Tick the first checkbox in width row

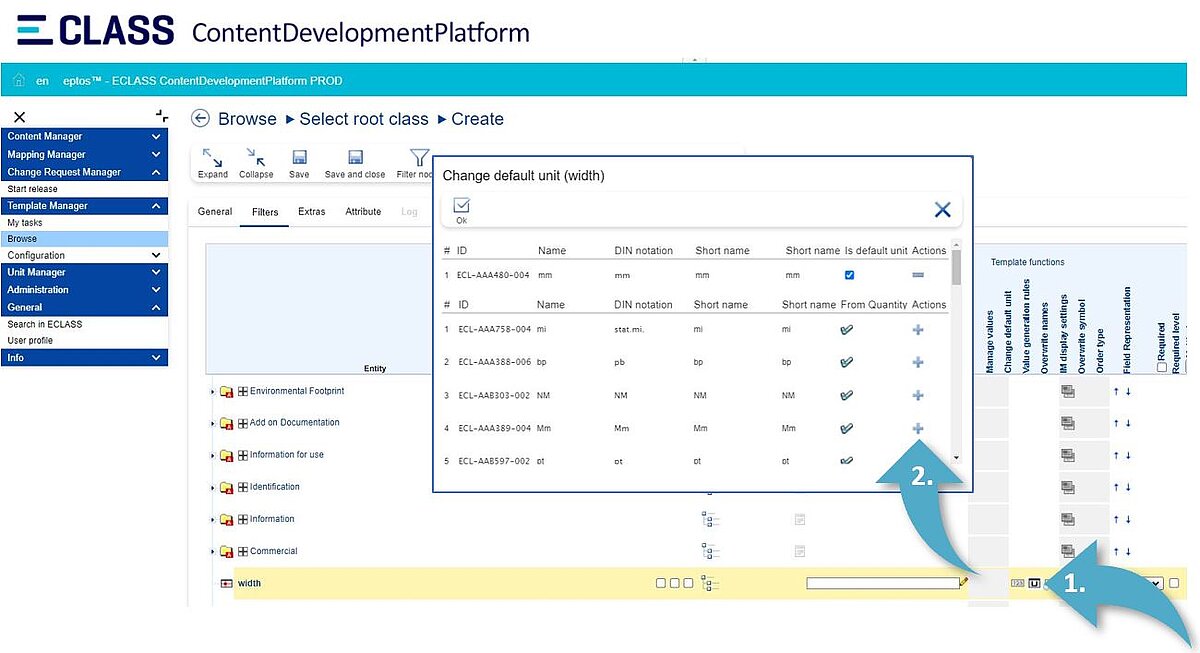pyautogui.click(x=660, y=583)
